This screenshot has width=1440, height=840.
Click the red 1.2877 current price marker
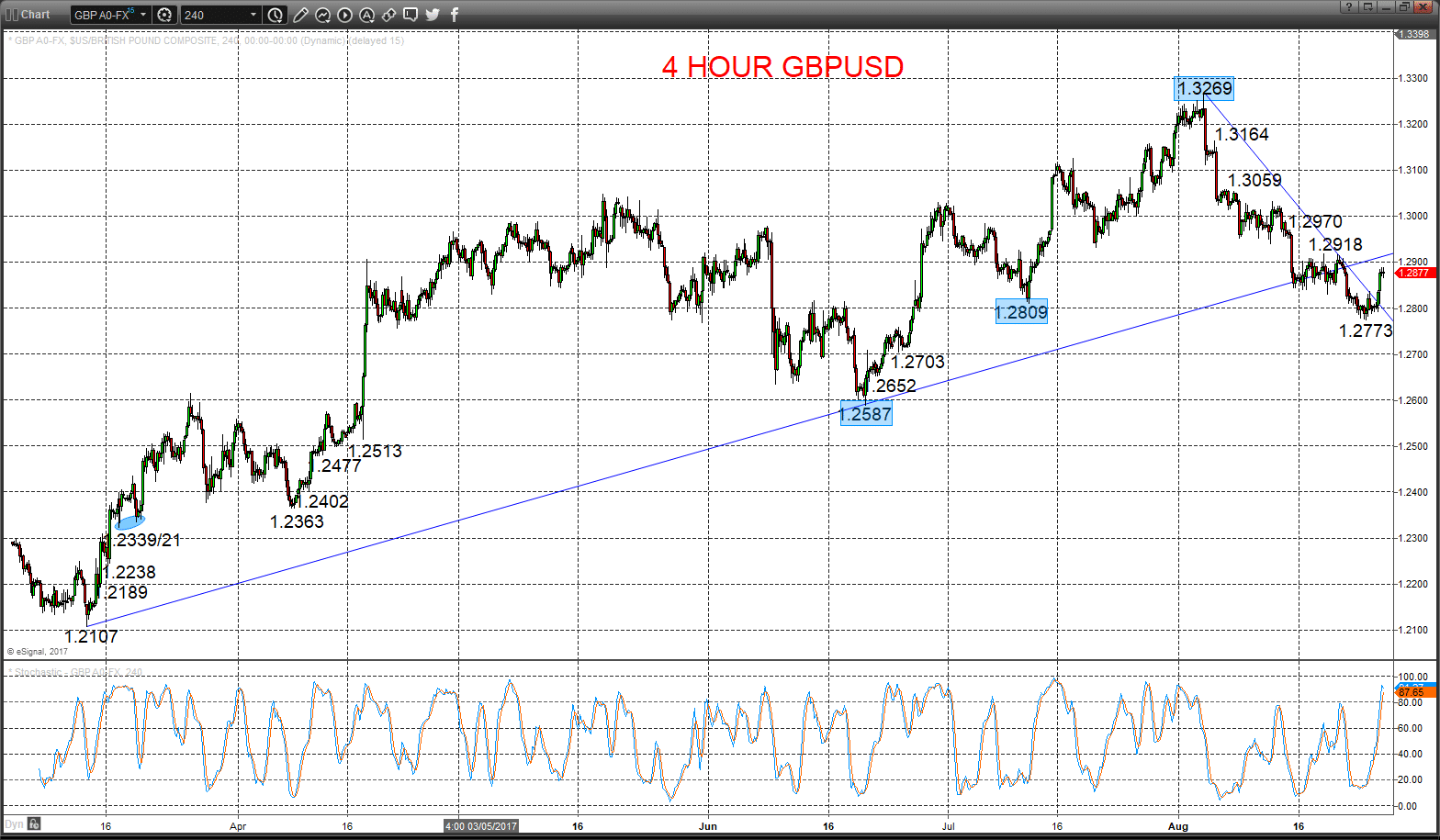tap(1414, 273)
